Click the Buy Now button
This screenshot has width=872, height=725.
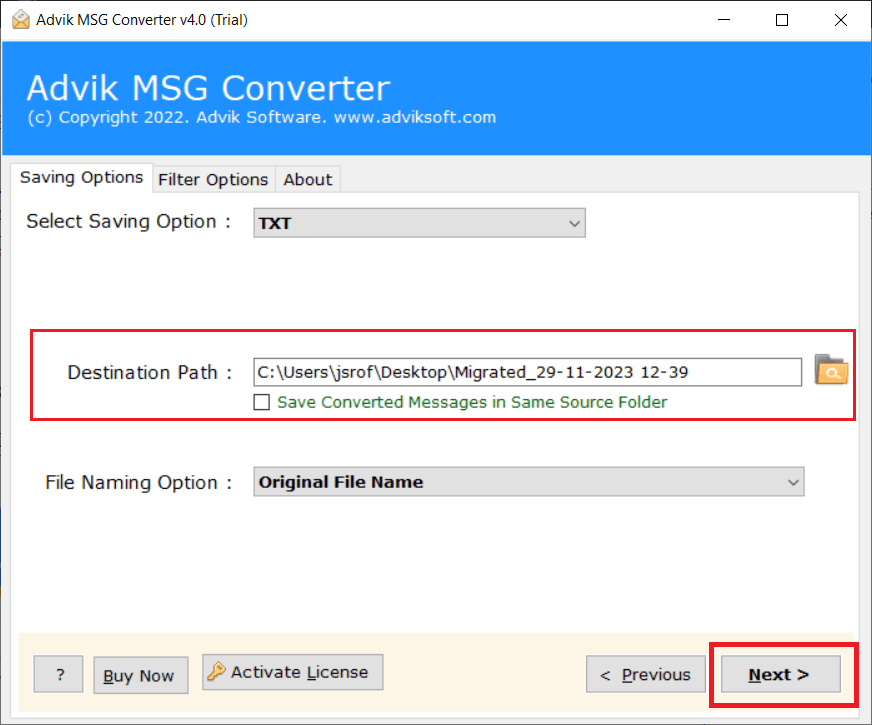(141, 676)
